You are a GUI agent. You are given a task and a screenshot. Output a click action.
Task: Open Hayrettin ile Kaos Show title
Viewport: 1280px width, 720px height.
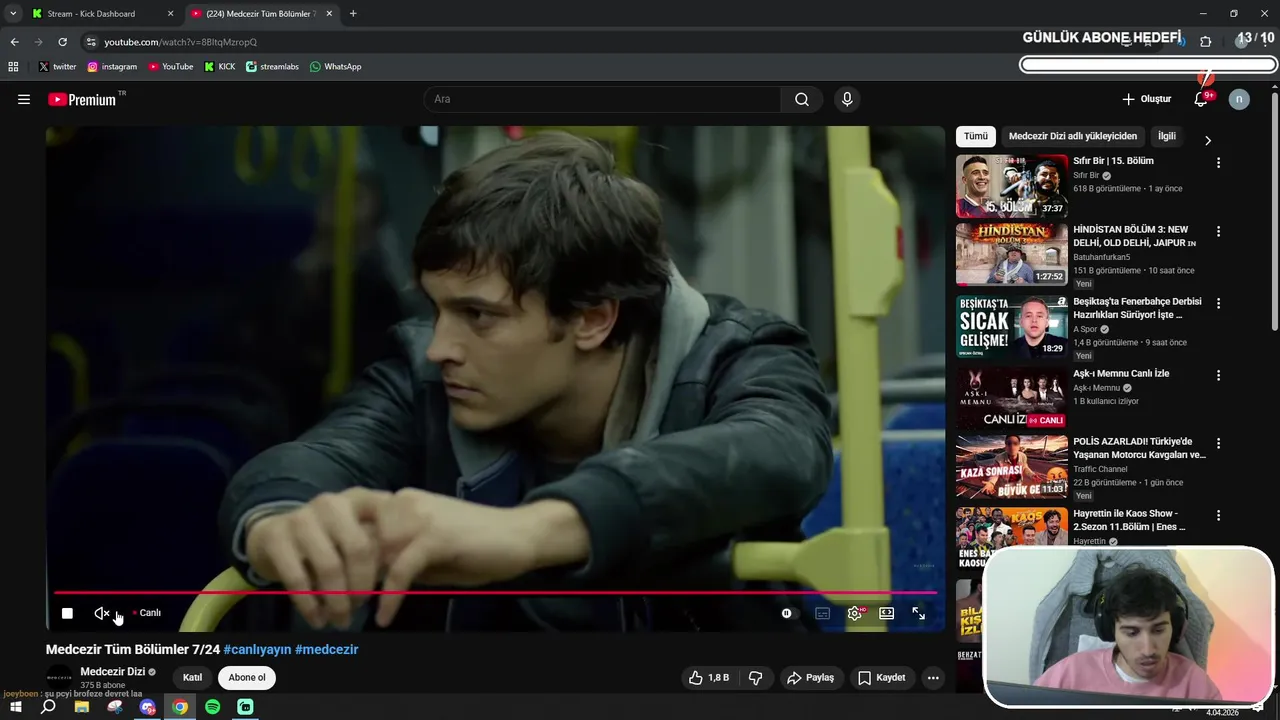click(x=1129, y=520)
